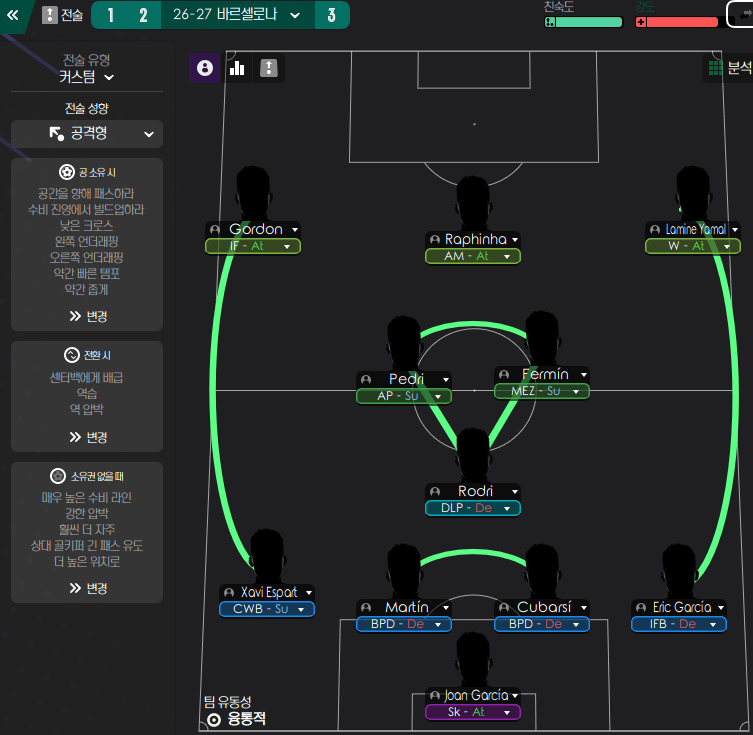Click the green grid icon next to 분석
753x735 pixels.
[x=716, y=68]
